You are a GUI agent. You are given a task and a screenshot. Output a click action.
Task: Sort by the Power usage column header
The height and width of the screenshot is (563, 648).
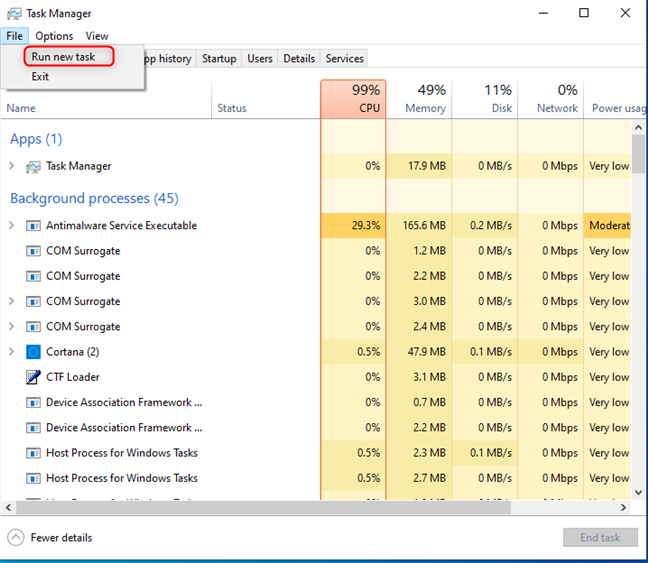click(616, 99)
